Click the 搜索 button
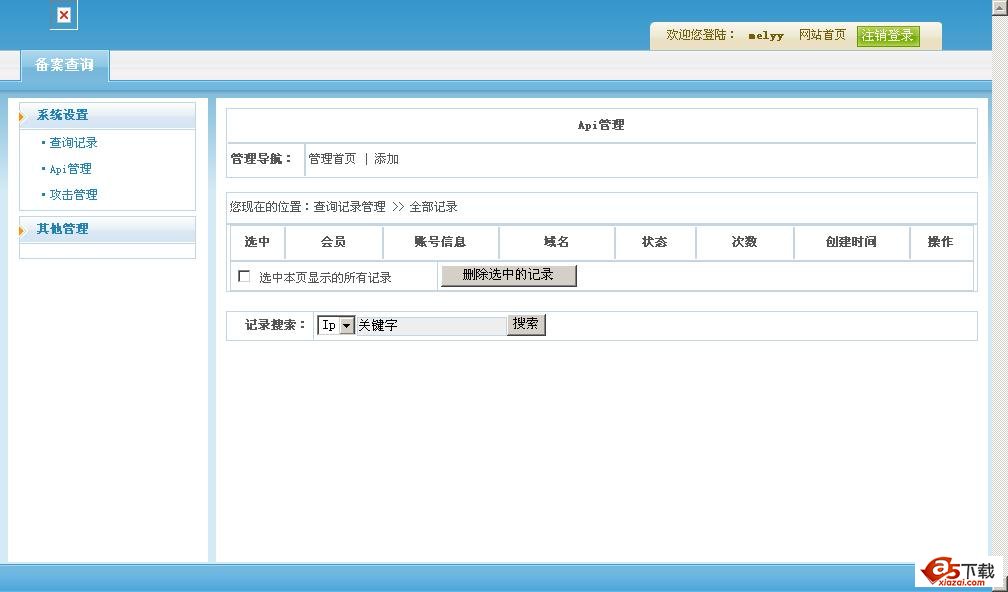This screenshot has height=592, width=1008. (526, 325)
